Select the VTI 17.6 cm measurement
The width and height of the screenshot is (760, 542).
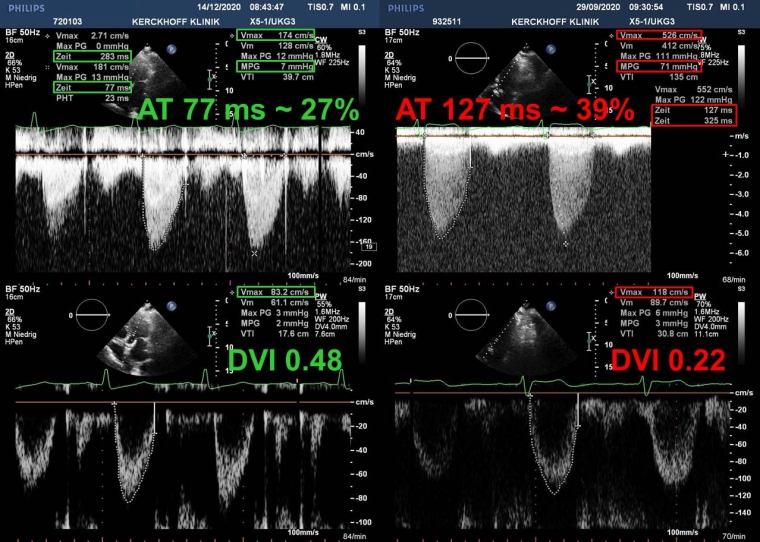[x=275, y=334]
